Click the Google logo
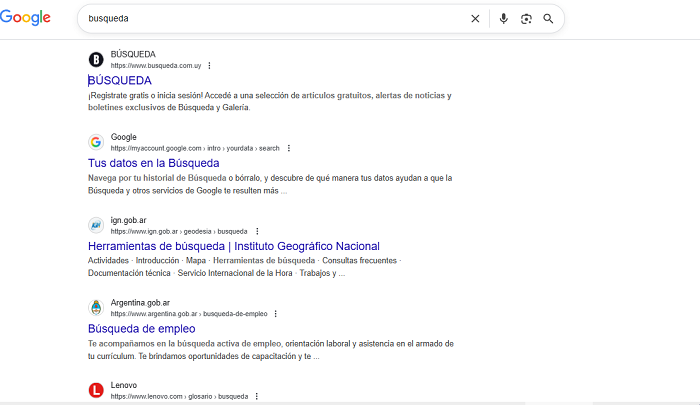 (x=32, y=18)
